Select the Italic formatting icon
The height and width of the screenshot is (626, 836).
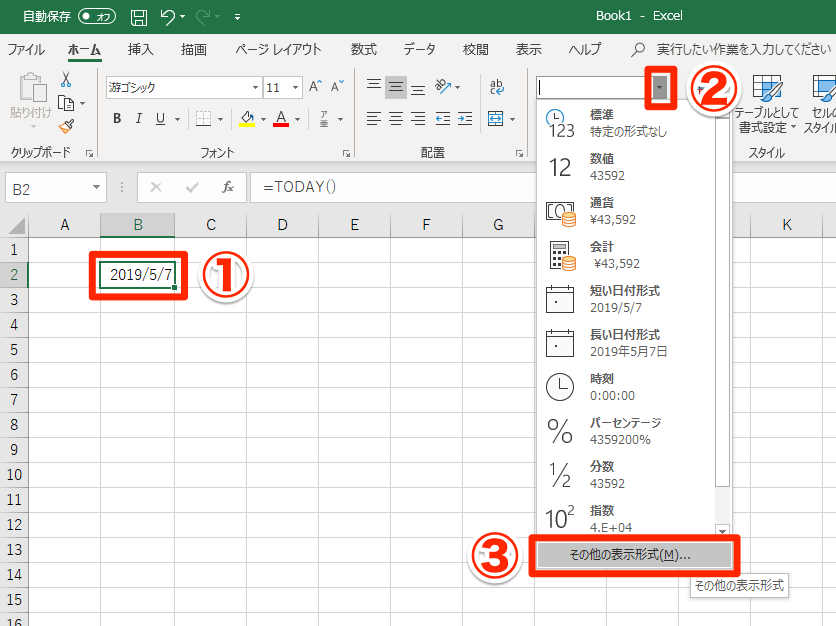point(138,118)
